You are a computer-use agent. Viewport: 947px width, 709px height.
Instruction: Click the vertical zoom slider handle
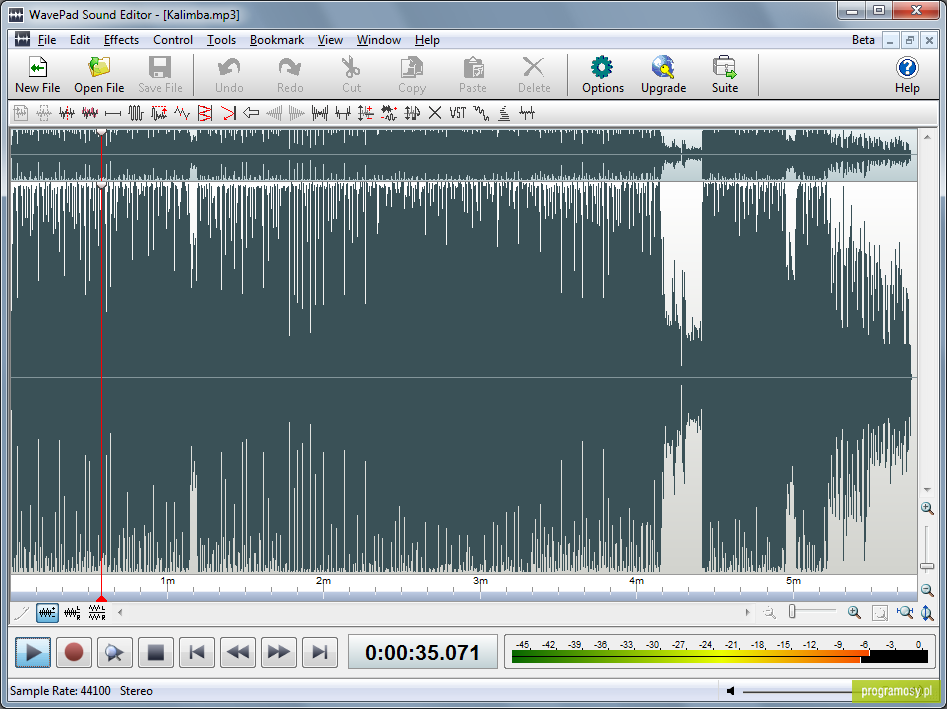pyautogui.click(x=927, y=566)
